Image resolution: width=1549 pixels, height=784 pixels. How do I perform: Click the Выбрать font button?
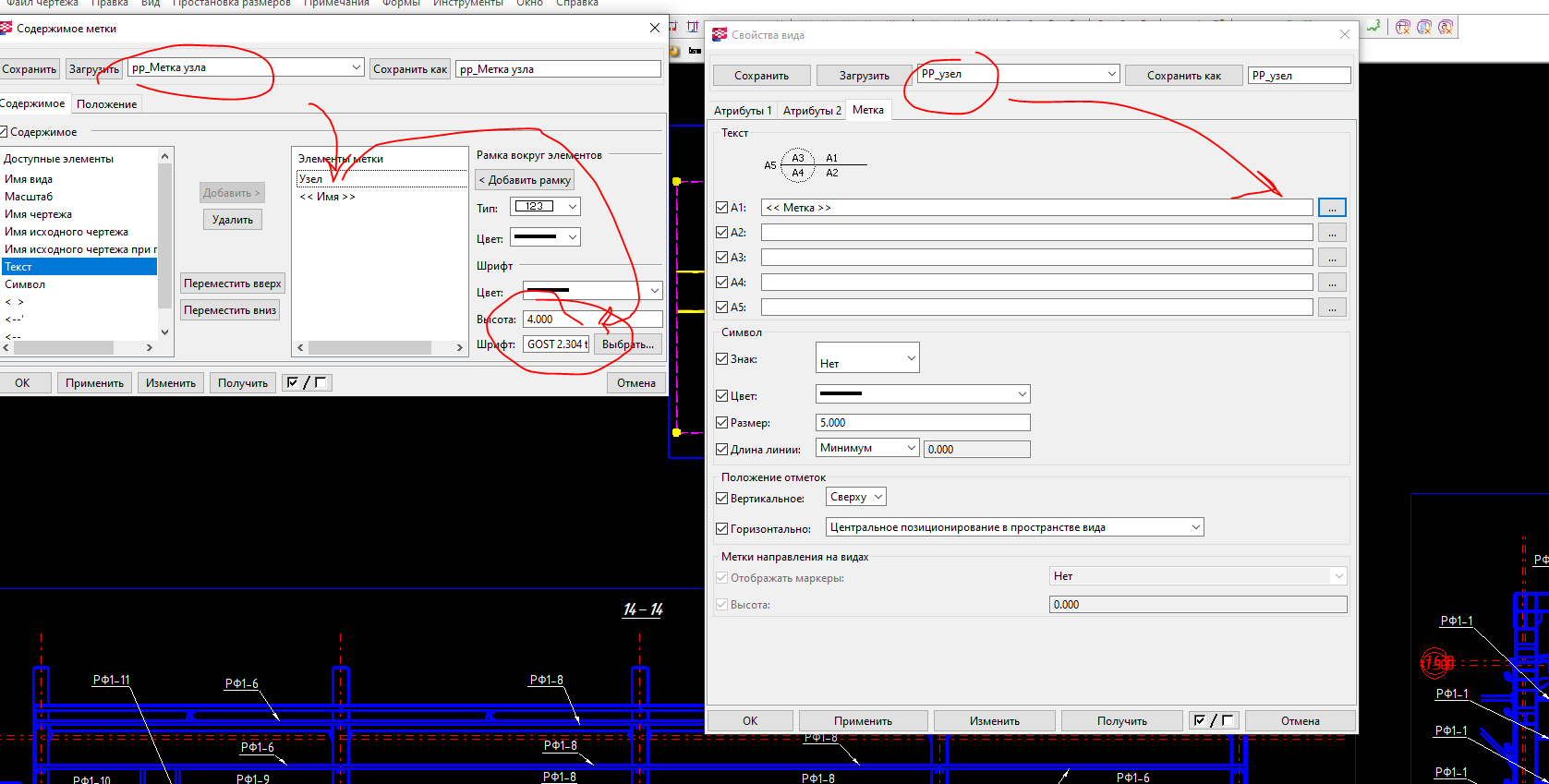pyautogui.click(x=627, y=344)
